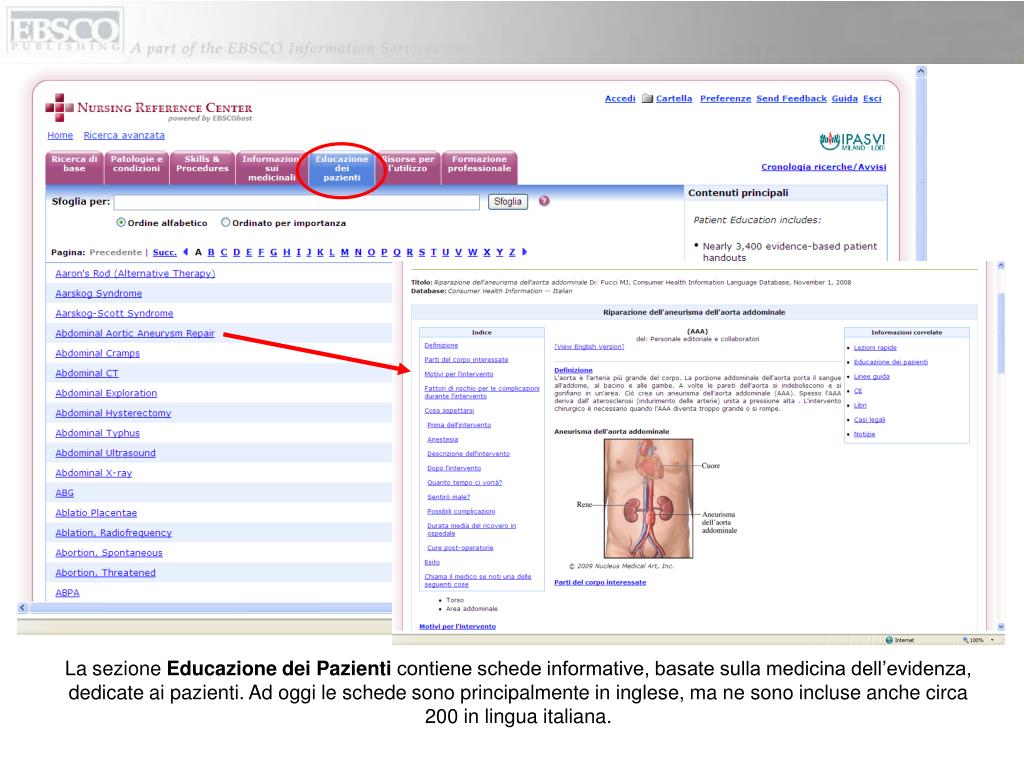This screenshot has width=1024, height=768.
Task: Open the ABG entry
Action: 65,493
